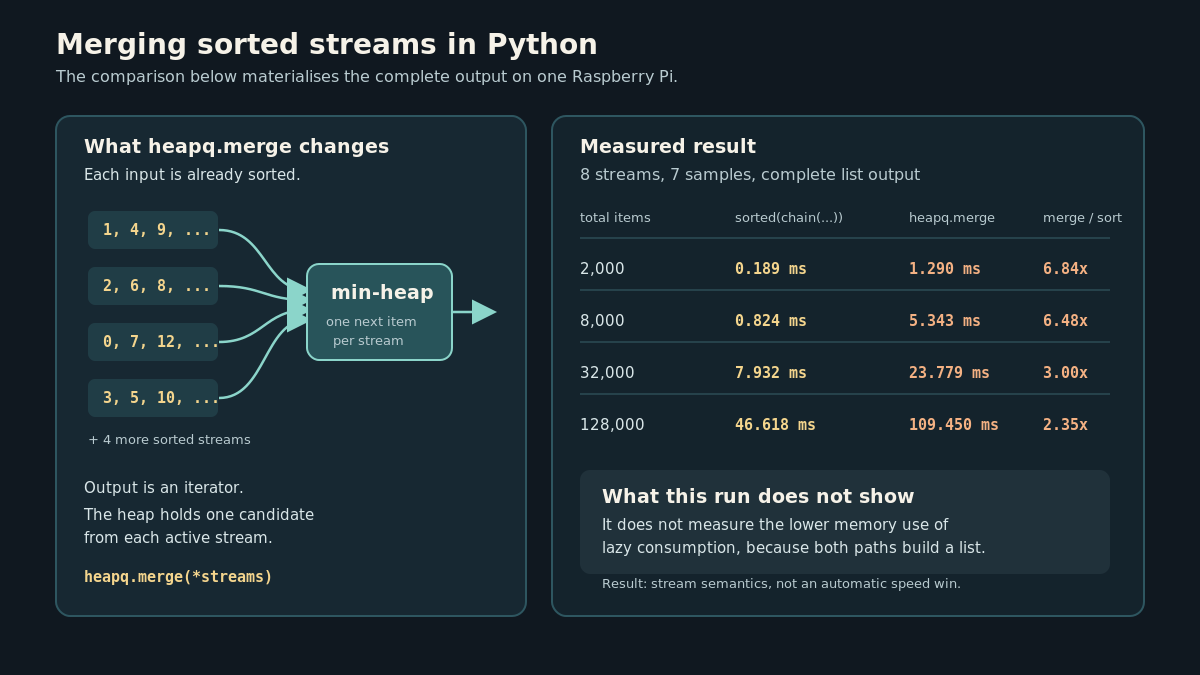The width and height of the screenshot is (1200, 675).
Task: Click '+ 4 more sorted streams' note
Action: pos(169,440)
